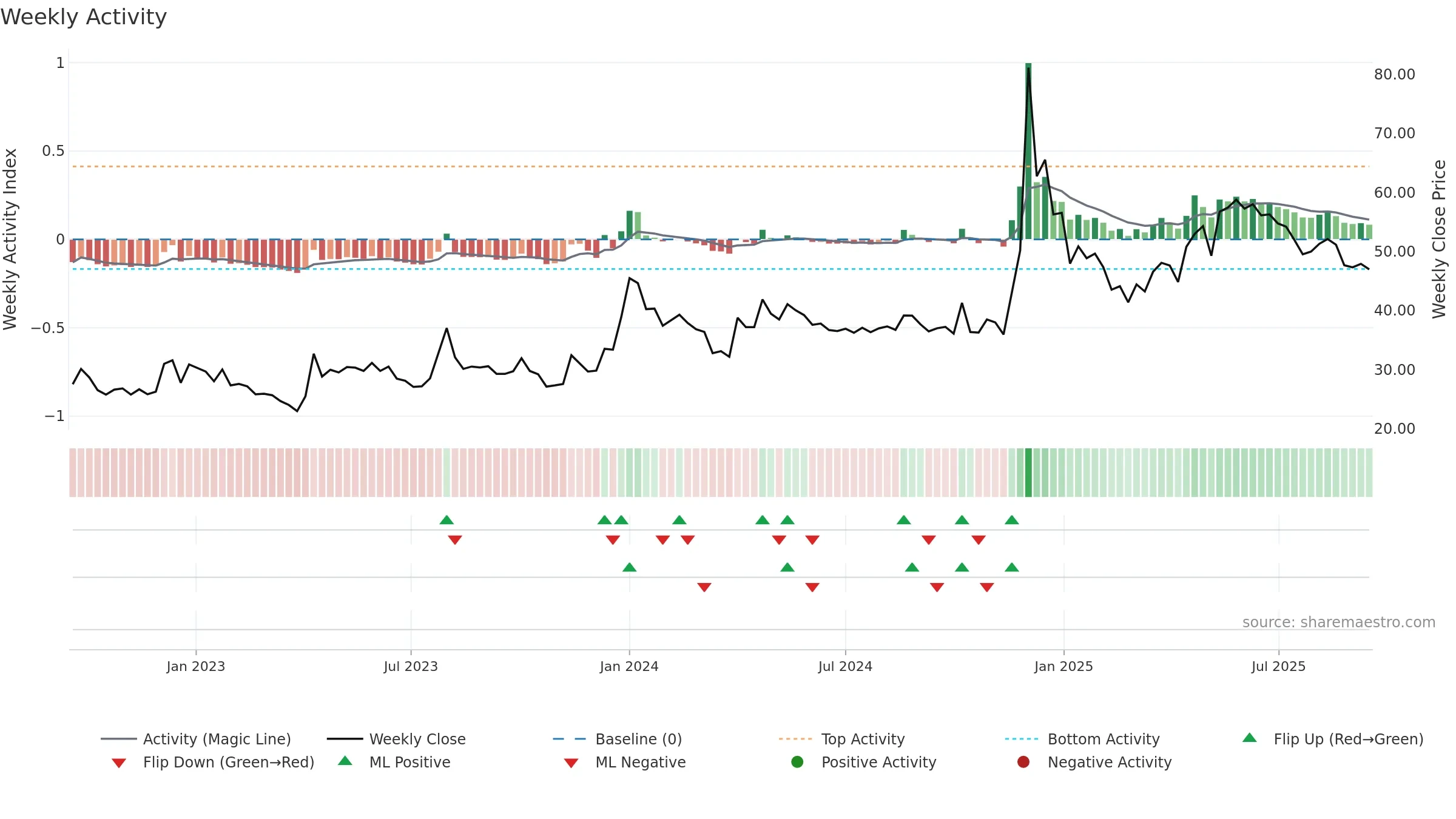
Task: Toggle the Flip Up (Red→Green) legend entry
Action: pos(1332,739)
